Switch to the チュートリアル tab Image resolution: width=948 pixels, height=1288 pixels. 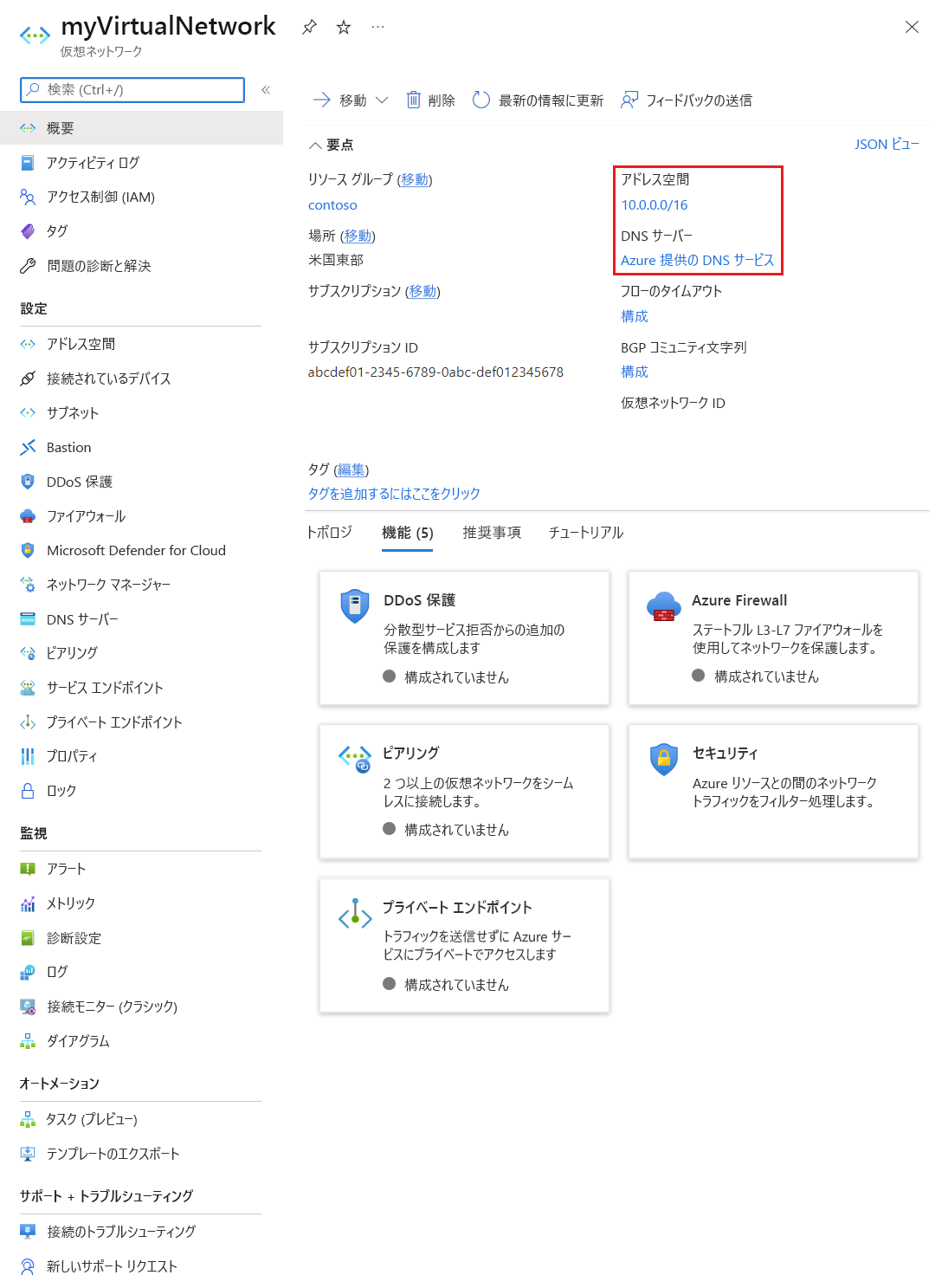point(585,533)
